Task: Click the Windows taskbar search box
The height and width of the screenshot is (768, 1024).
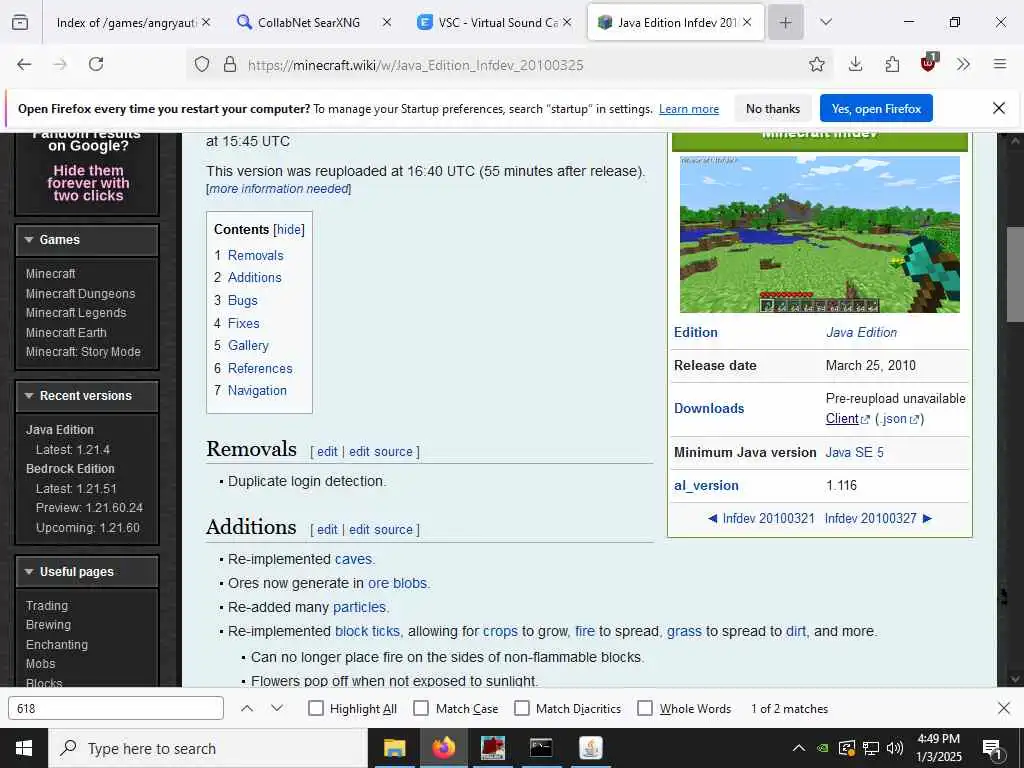Action: pyautogui.click(x=208, y=748)
